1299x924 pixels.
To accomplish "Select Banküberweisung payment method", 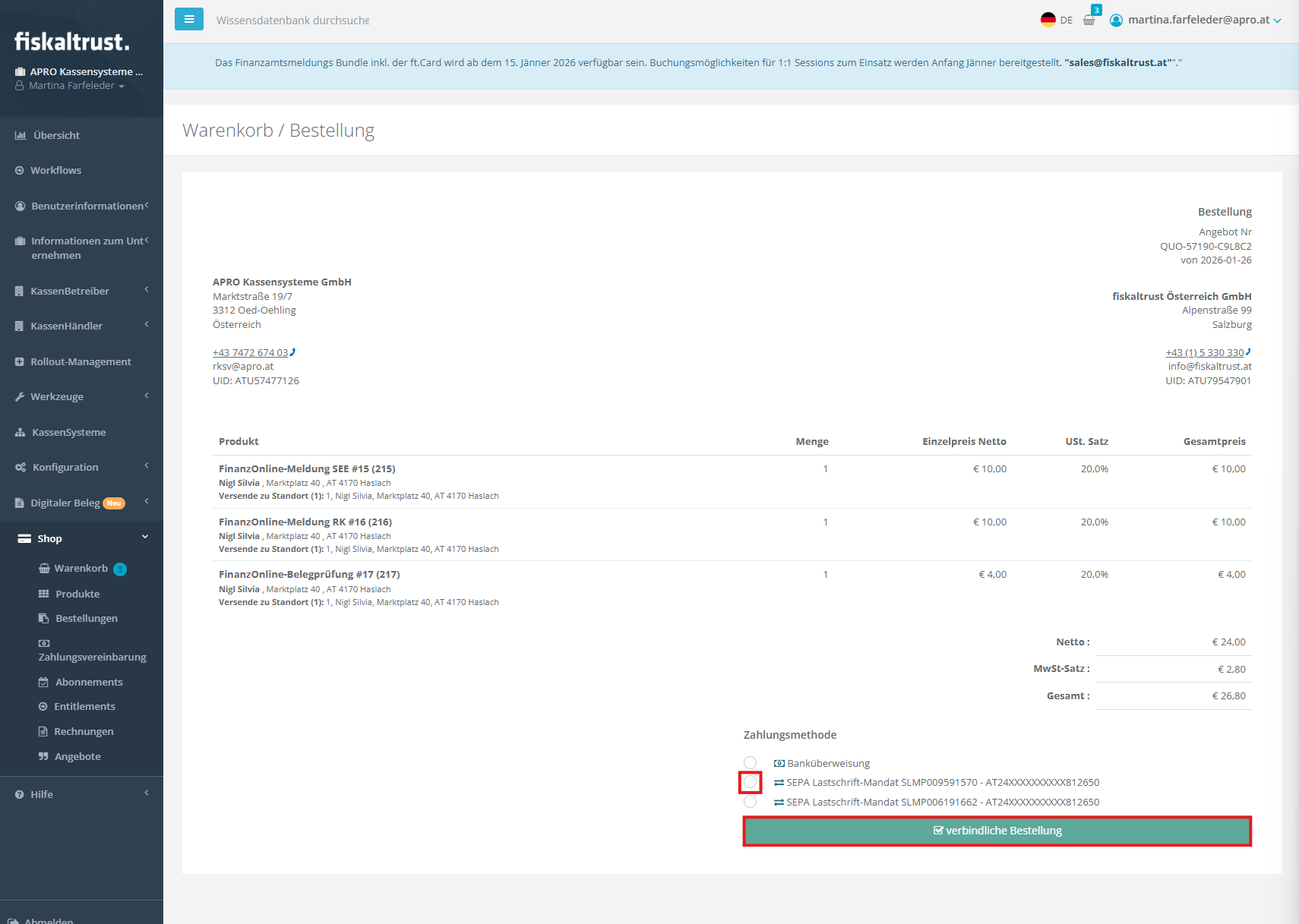I will 750,763.
